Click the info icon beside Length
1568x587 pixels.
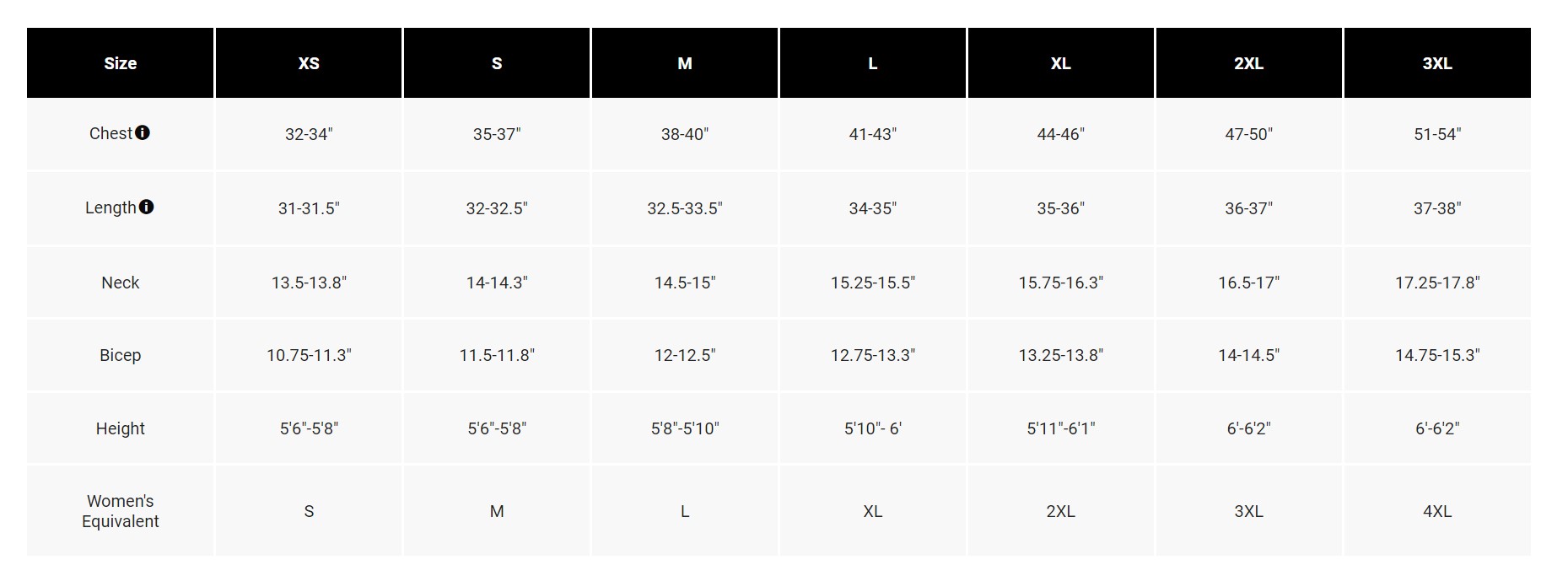[147, 207]
